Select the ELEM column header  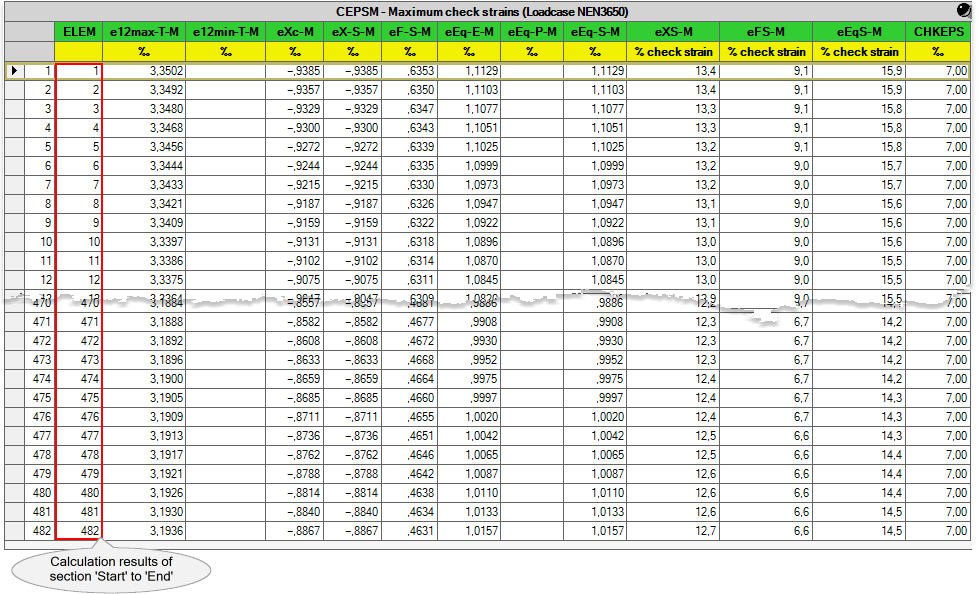point(79,32)
